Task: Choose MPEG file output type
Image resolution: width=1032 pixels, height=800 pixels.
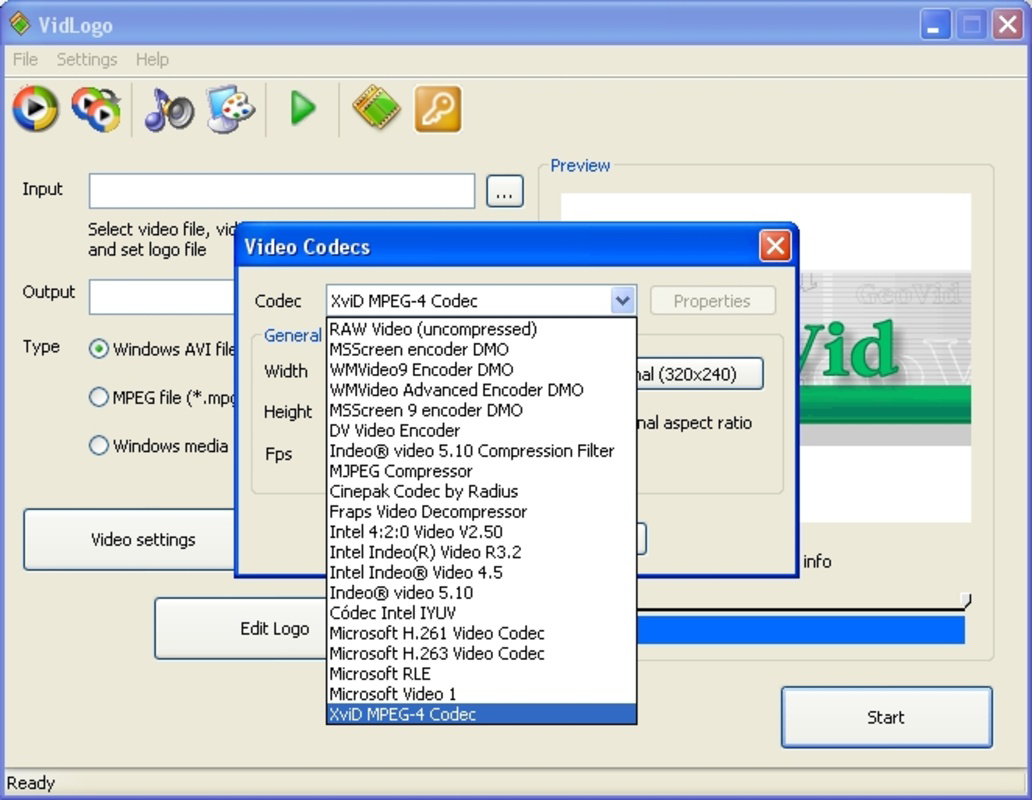Action: [99, 397]
